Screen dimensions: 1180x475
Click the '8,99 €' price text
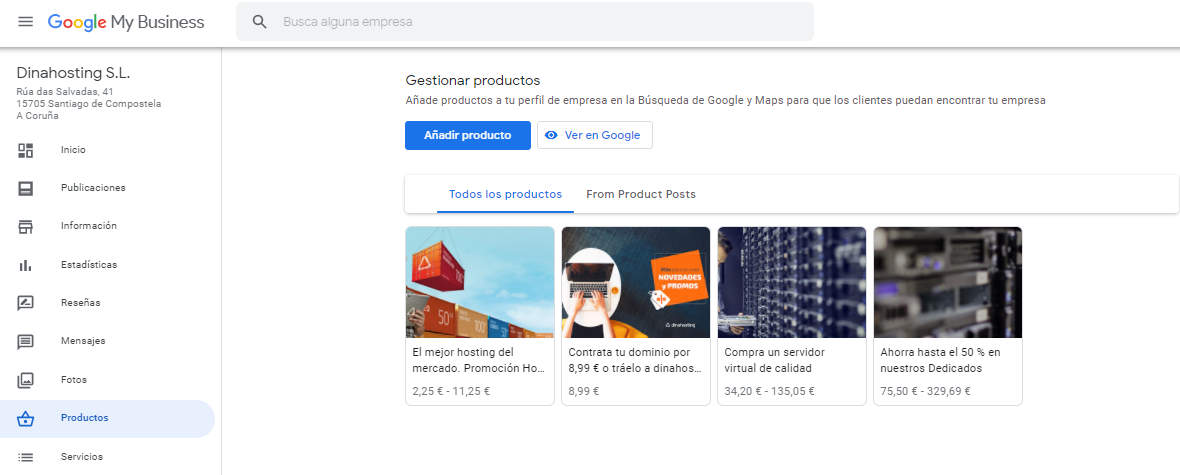click(x=583, y=391)
